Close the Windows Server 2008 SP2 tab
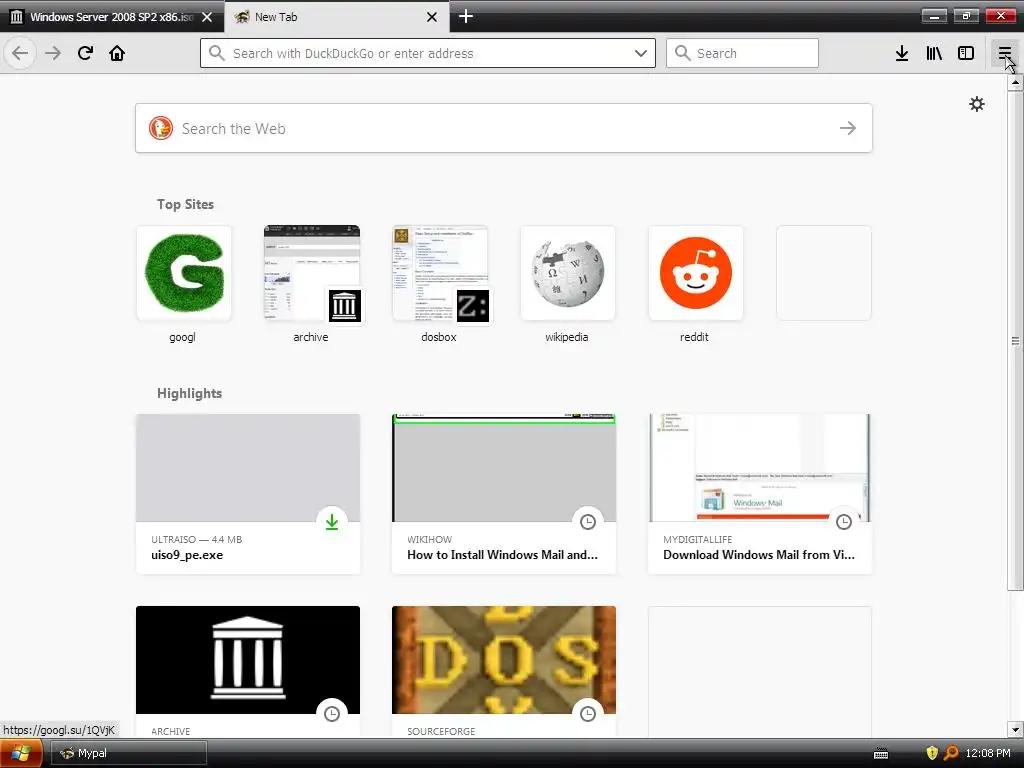1024x768 pixels. point(207,17)
